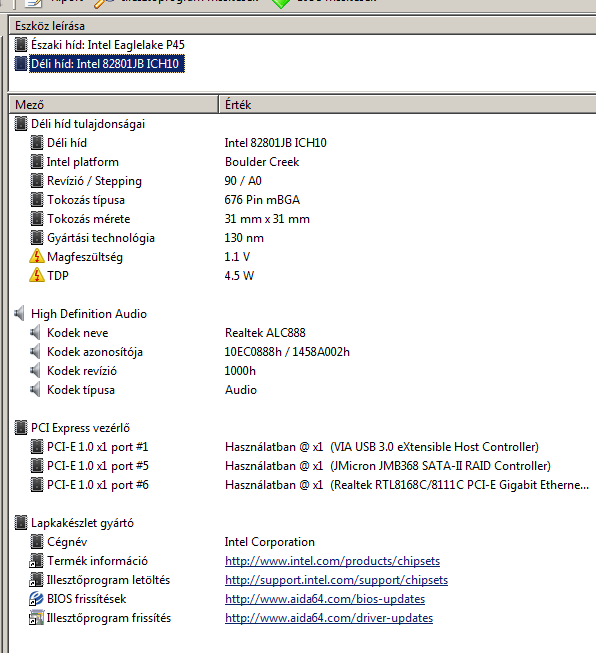Click the value 1000h
Screen dimensions: 596x653
tap(240, 371)
